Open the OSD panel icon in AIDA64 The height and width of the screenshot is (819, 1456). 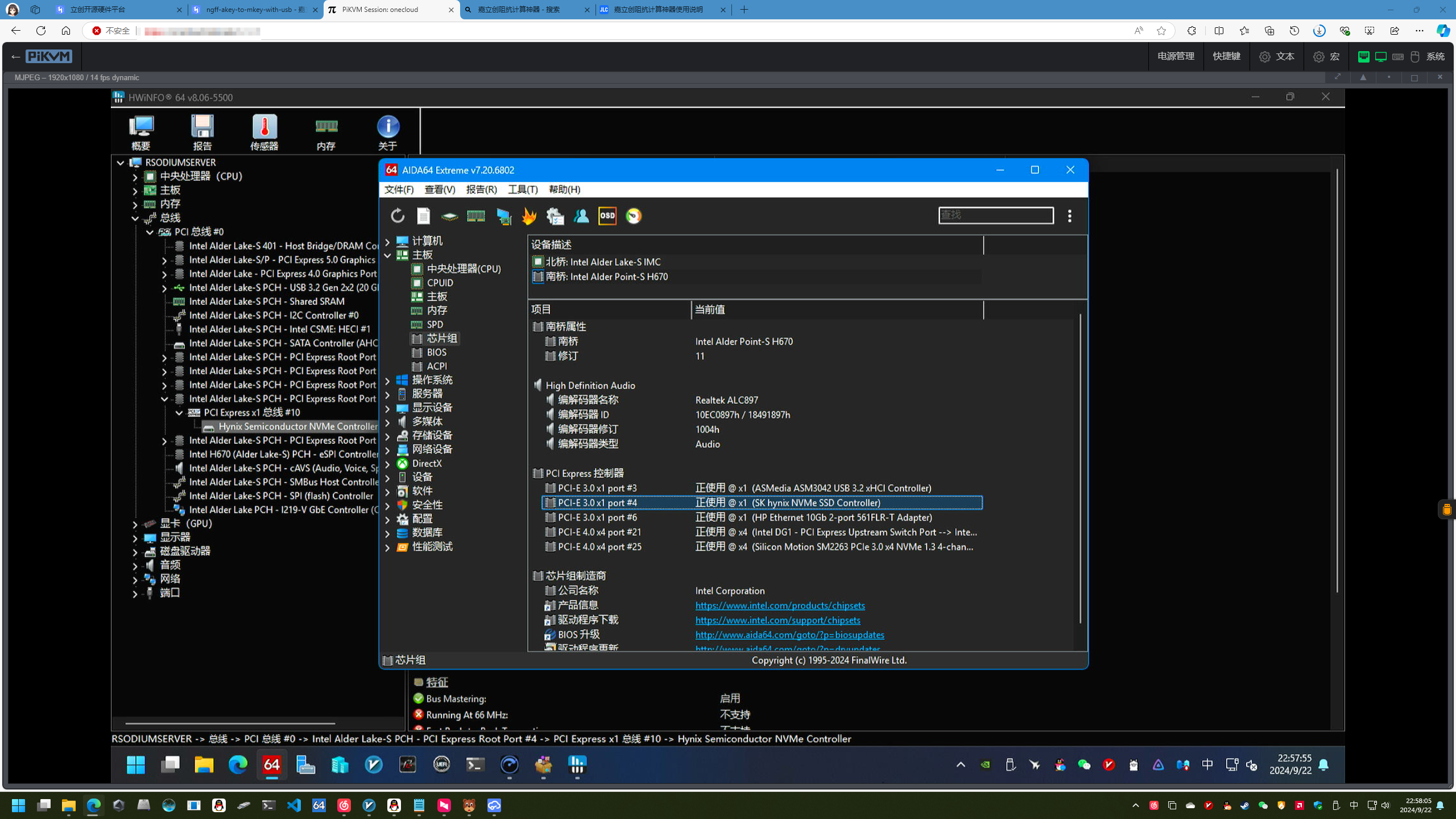click(x=607, y=216)
